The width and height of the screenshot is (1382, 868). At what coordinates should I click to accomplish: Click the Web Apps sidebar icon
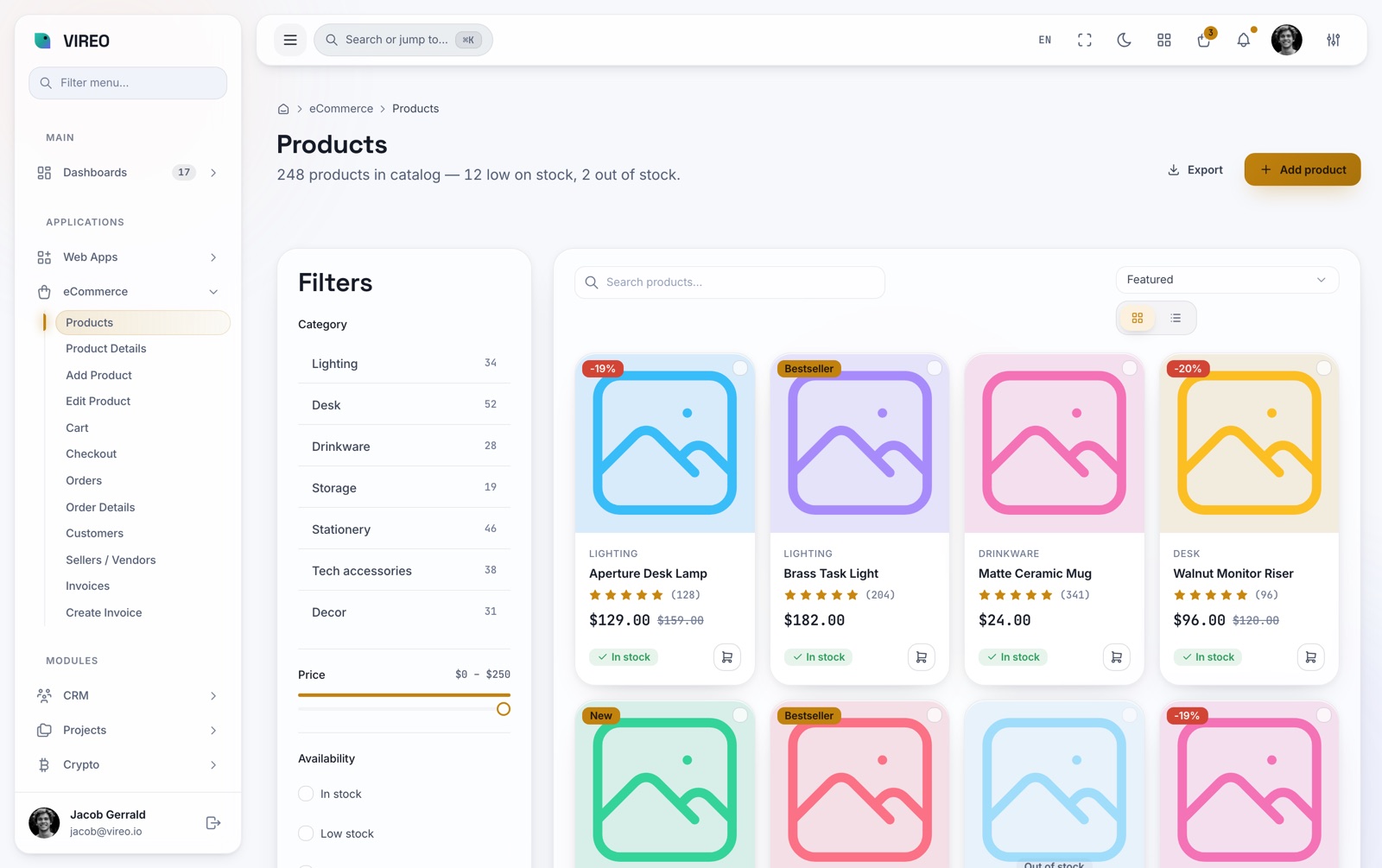pyautogui.click(x=44, y=257)
